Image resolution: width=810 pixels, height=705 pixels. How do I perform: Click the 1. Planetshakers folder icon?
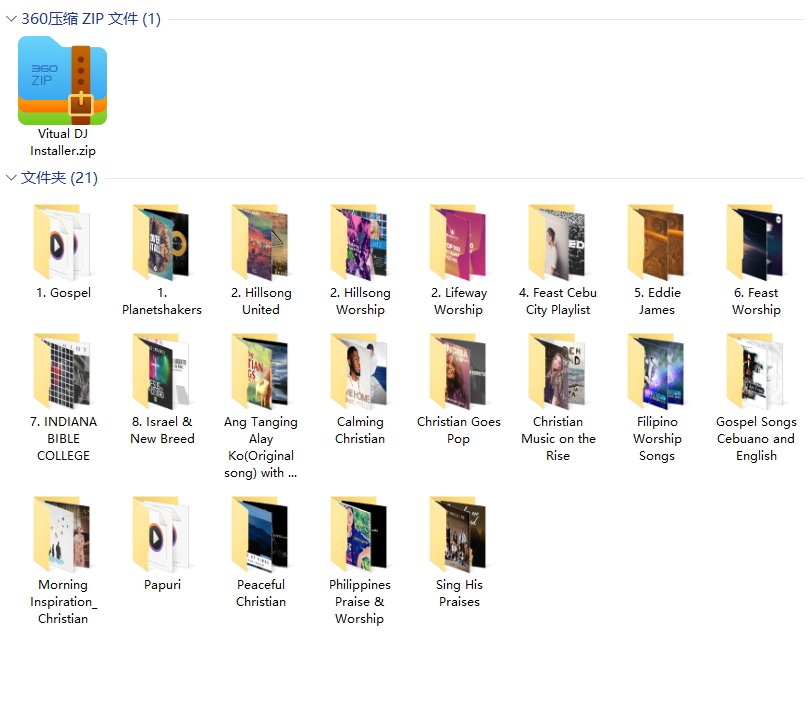coord(162,243)
